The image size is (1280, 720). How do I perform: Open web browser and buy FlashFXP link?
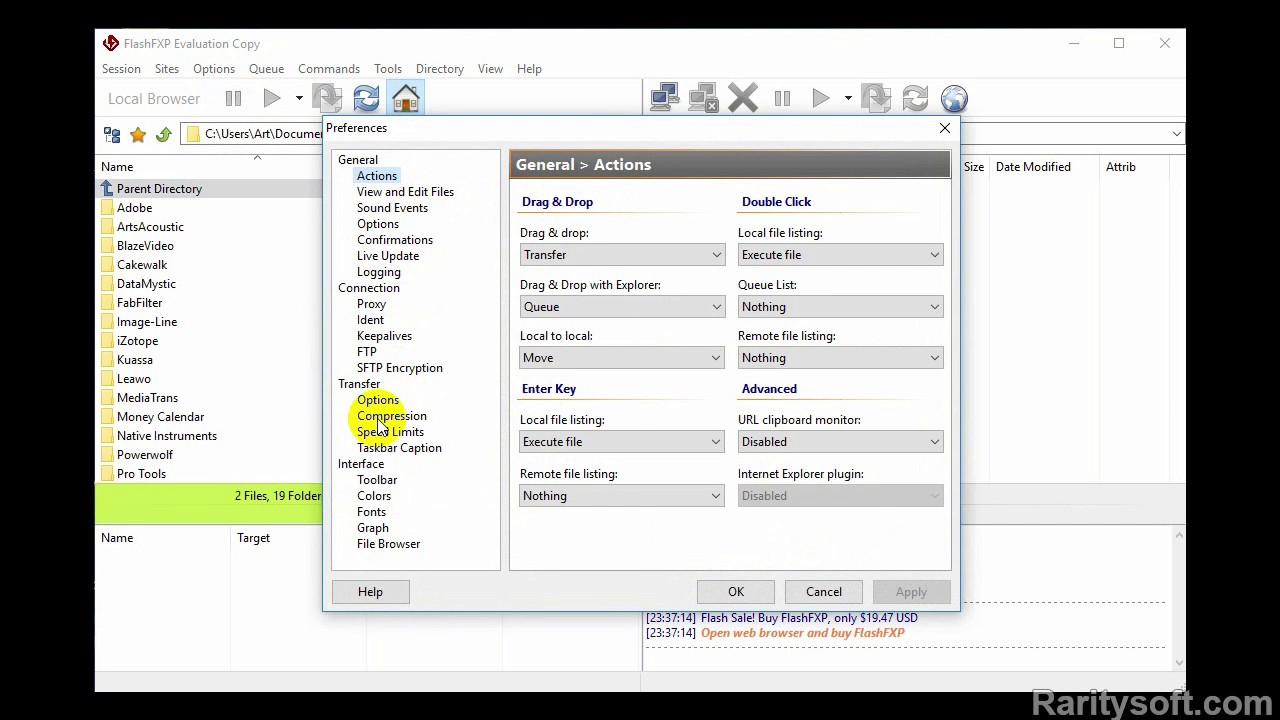pos(802,633)
